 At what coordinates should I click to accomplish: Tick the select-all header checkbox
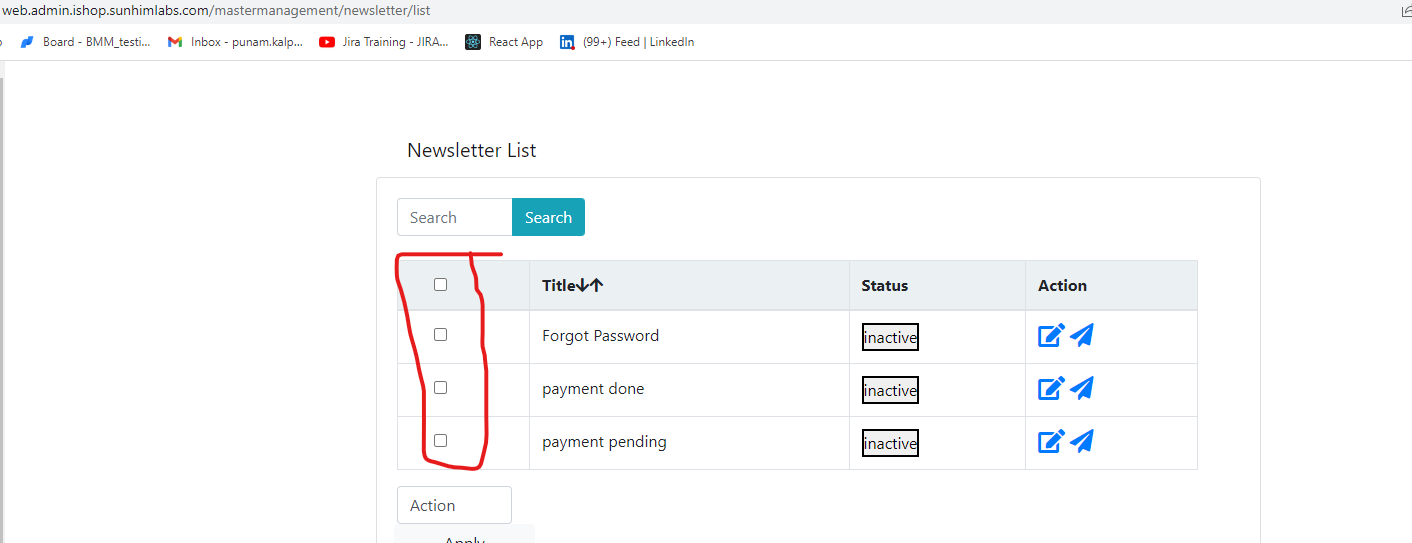(440, 285)
